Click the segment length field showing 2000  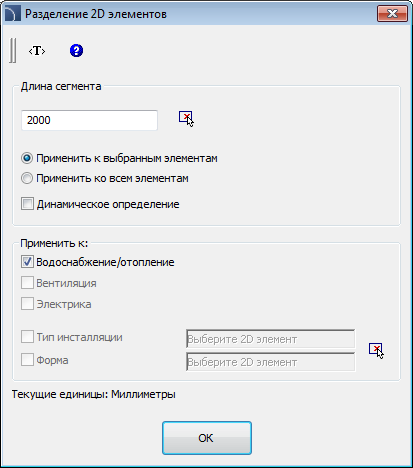[x=89, y=120]
